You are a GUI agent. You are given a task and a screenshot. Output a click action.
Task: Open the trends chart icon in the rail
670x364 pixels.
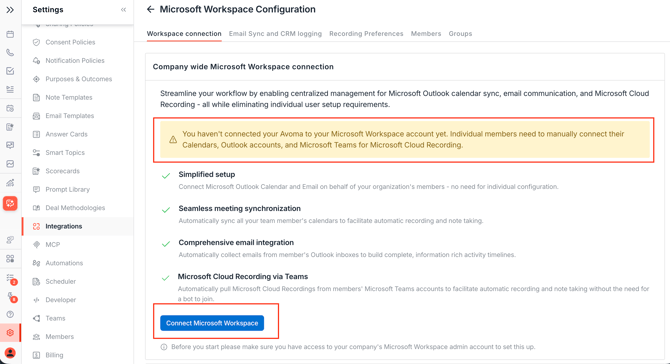pyautogui.click(x=10, y=183)
